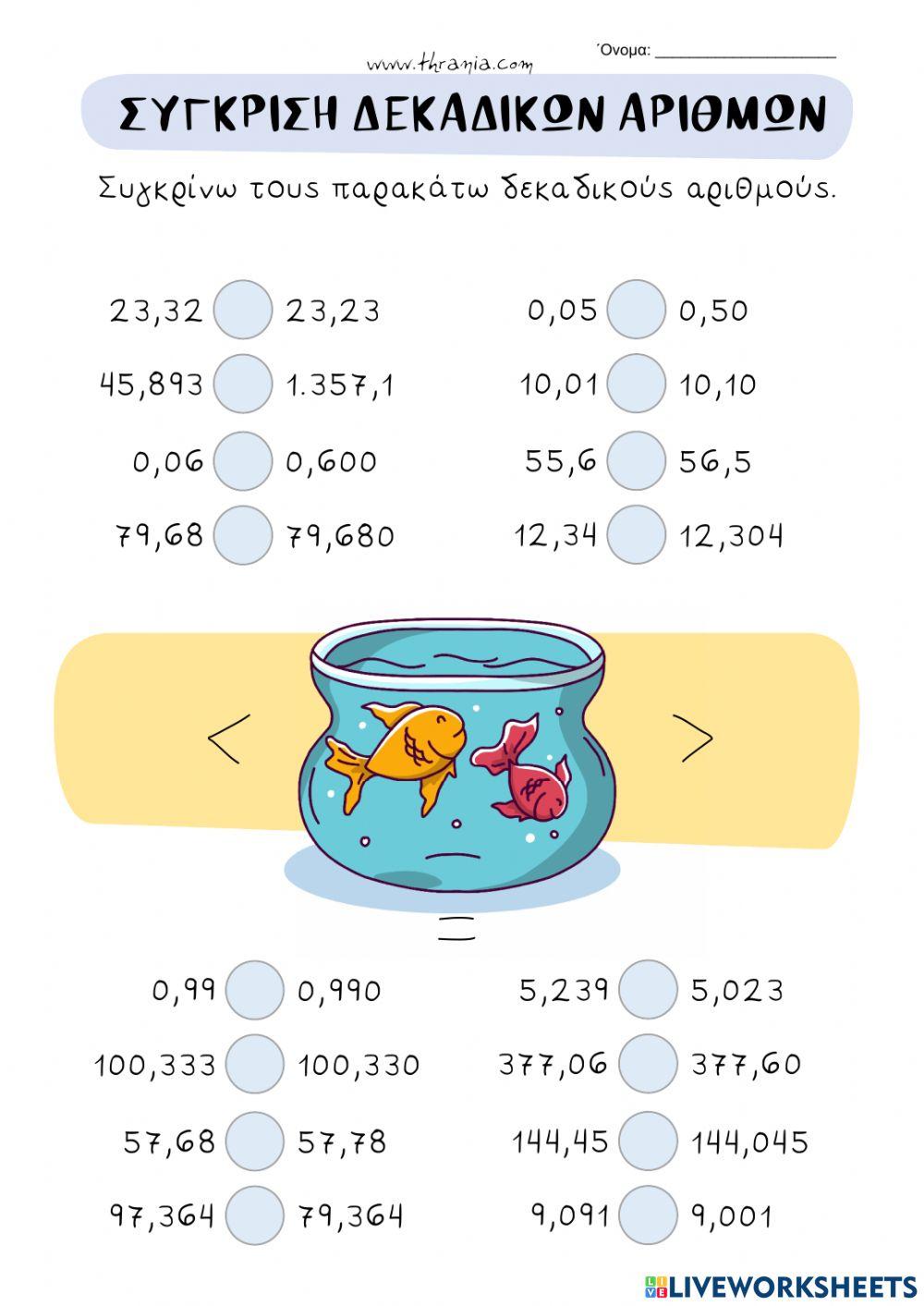
Task: Click the circle between 0,99 and 0,990
Action: (x=255, y=990)
